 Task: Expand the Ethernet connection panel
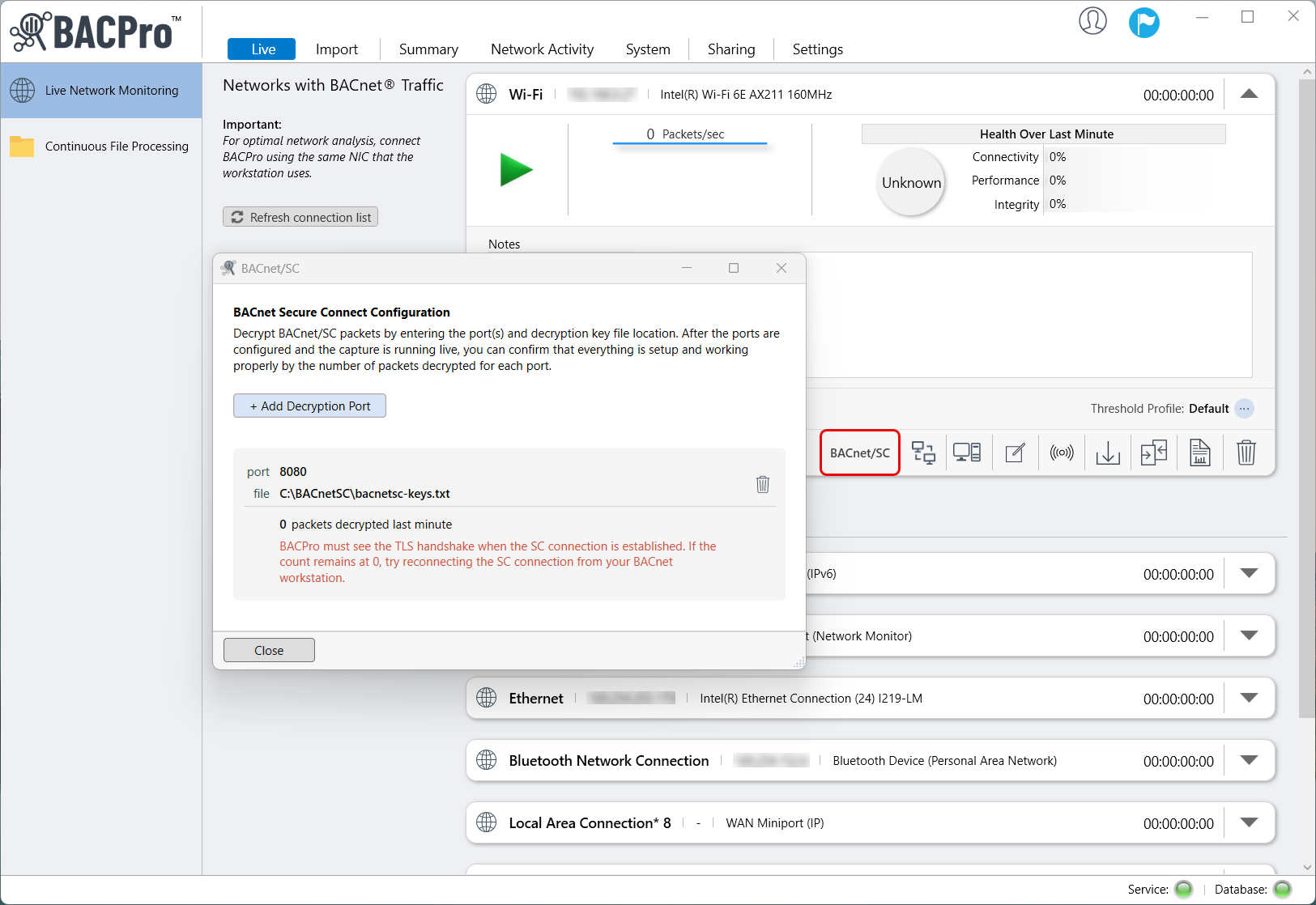click(1250, 698)
